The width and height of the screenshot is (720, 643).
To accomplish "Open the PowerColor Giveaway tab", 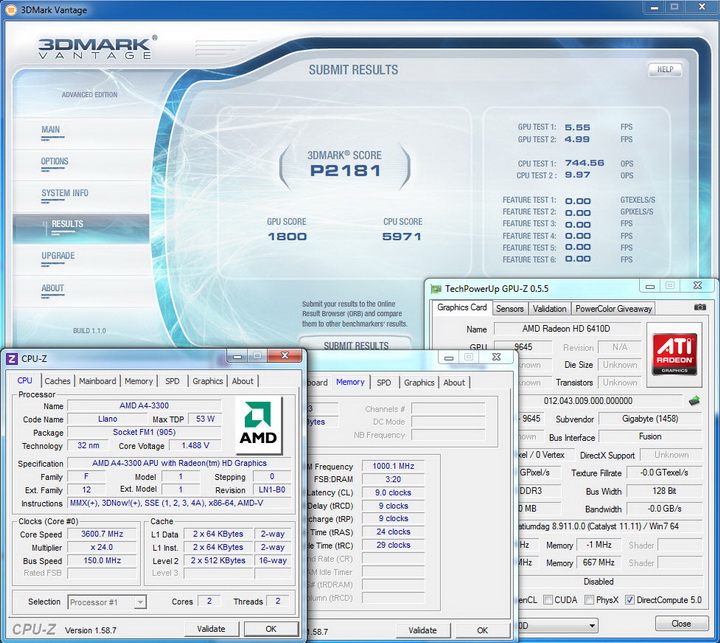I will 614,309.
